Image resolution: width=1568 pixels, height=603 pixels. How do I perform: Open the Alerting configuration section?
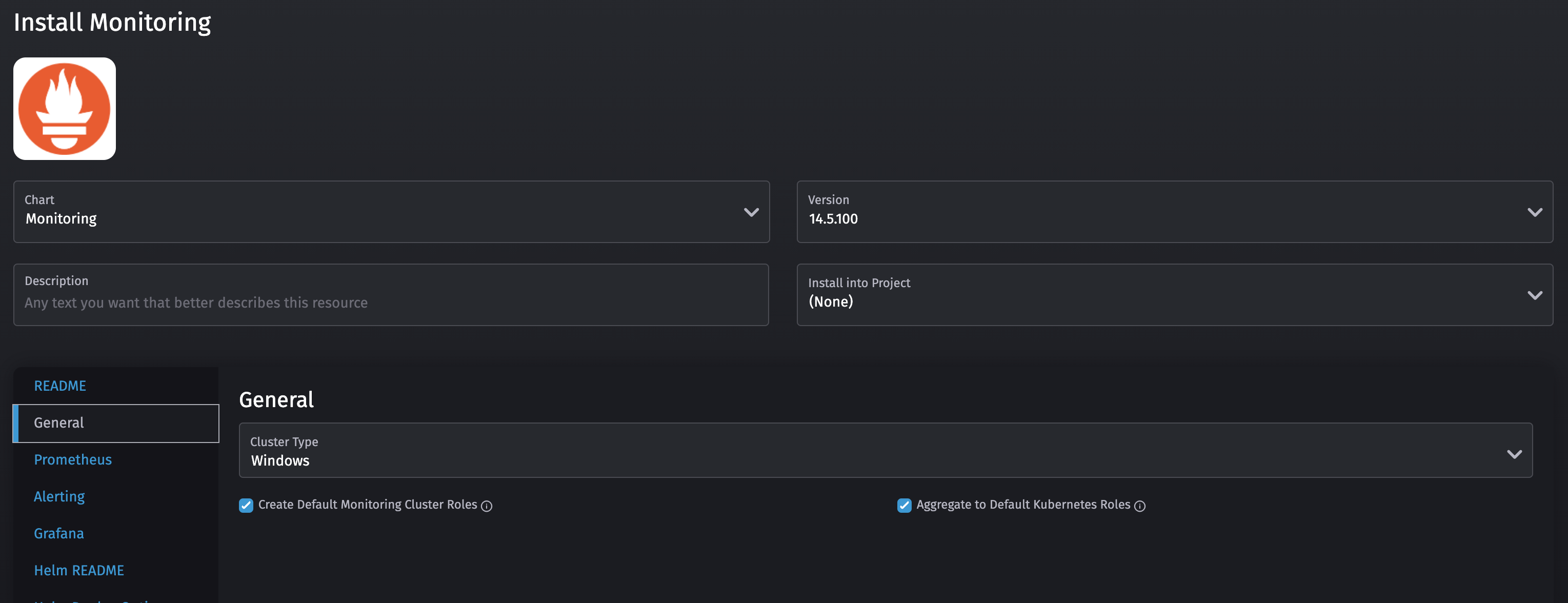tap(59, 496)
